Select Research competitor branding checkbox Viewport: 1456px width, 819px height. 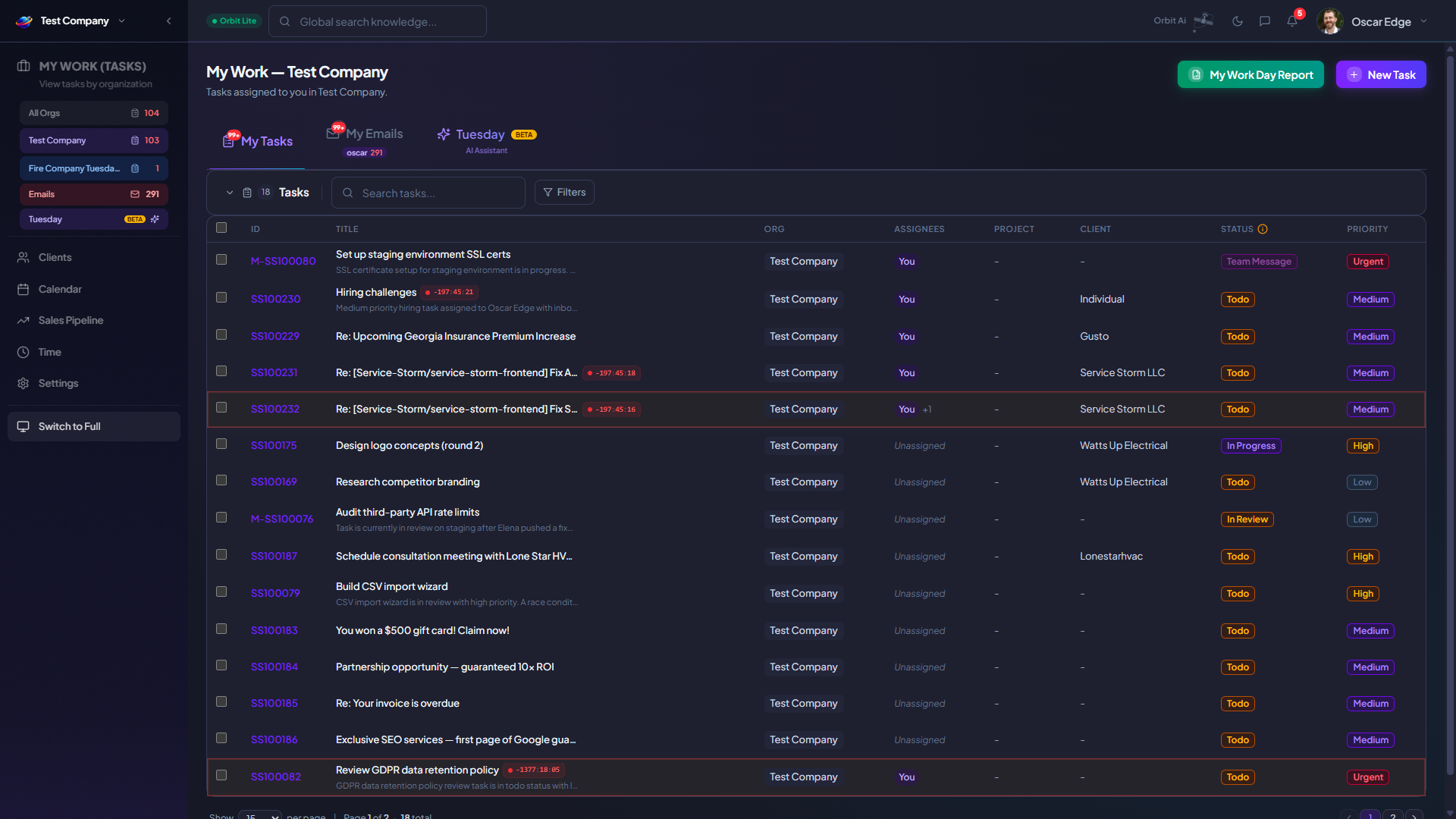(x=221, y=480)
